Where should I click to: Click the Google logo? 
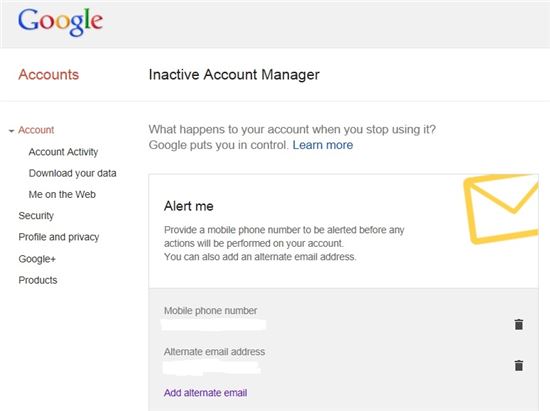(x=60, y=22)
